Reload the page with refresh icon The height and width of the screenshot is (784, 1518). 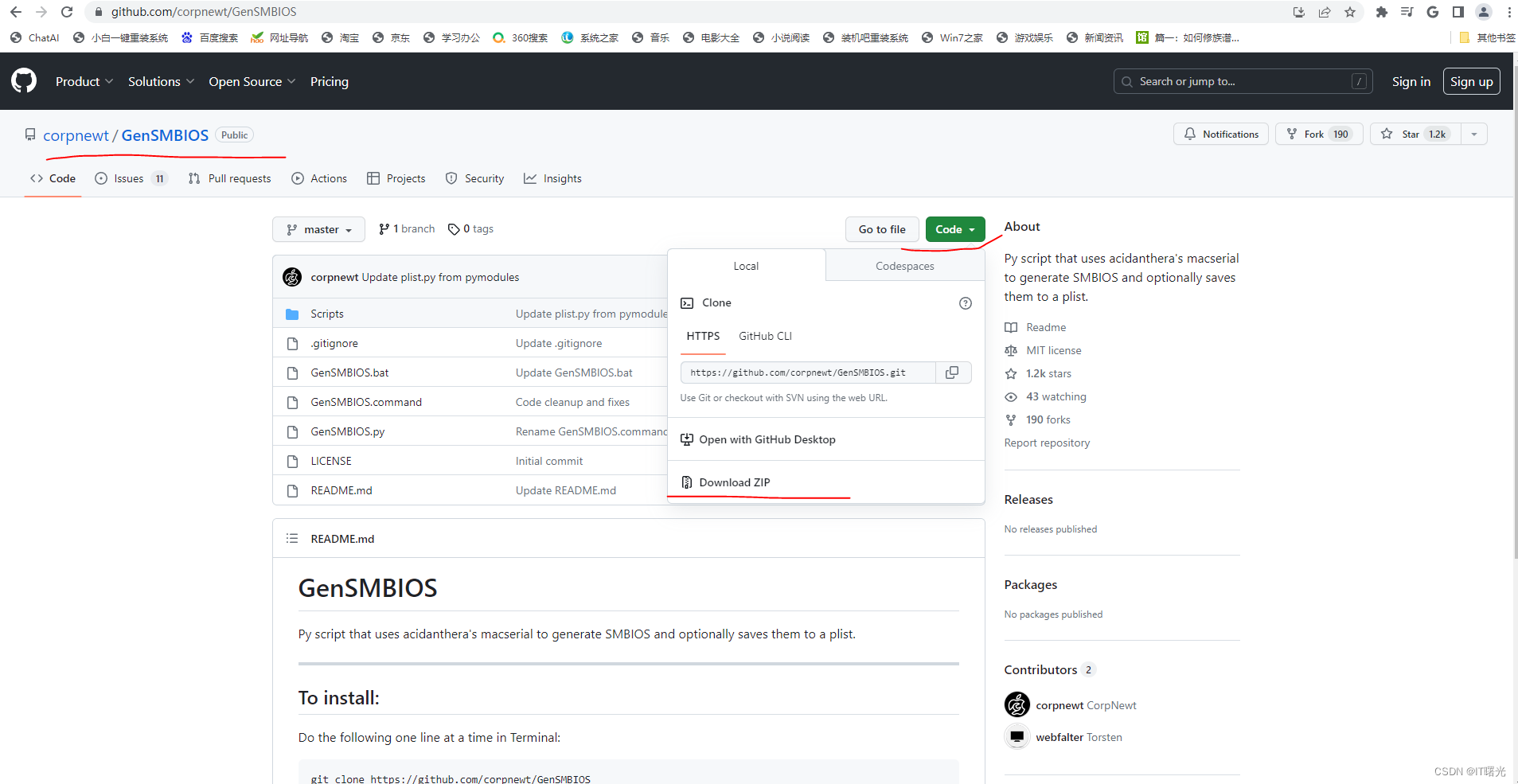tap(67, 12)
